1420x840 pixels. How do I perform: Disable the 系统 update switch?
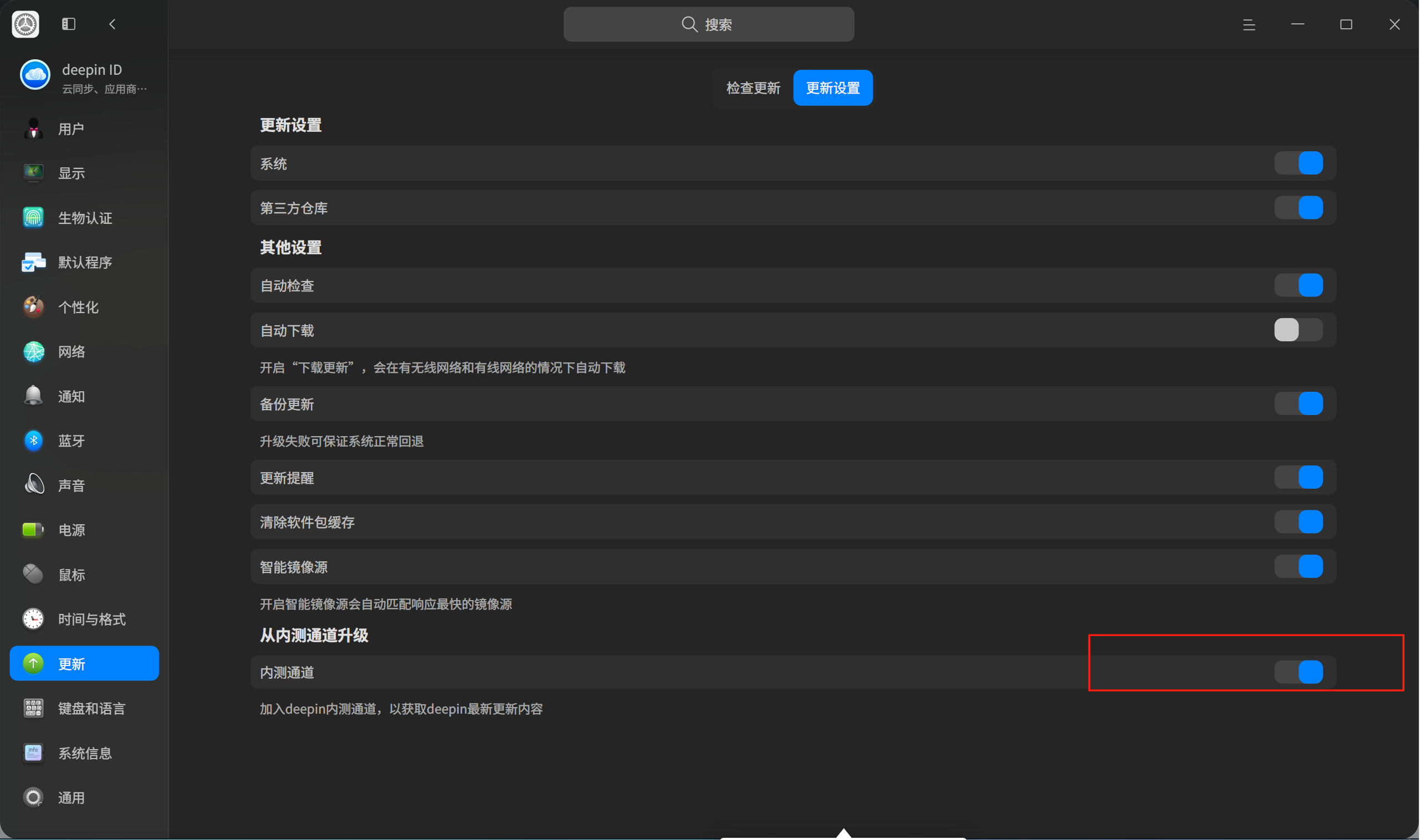1299,163
